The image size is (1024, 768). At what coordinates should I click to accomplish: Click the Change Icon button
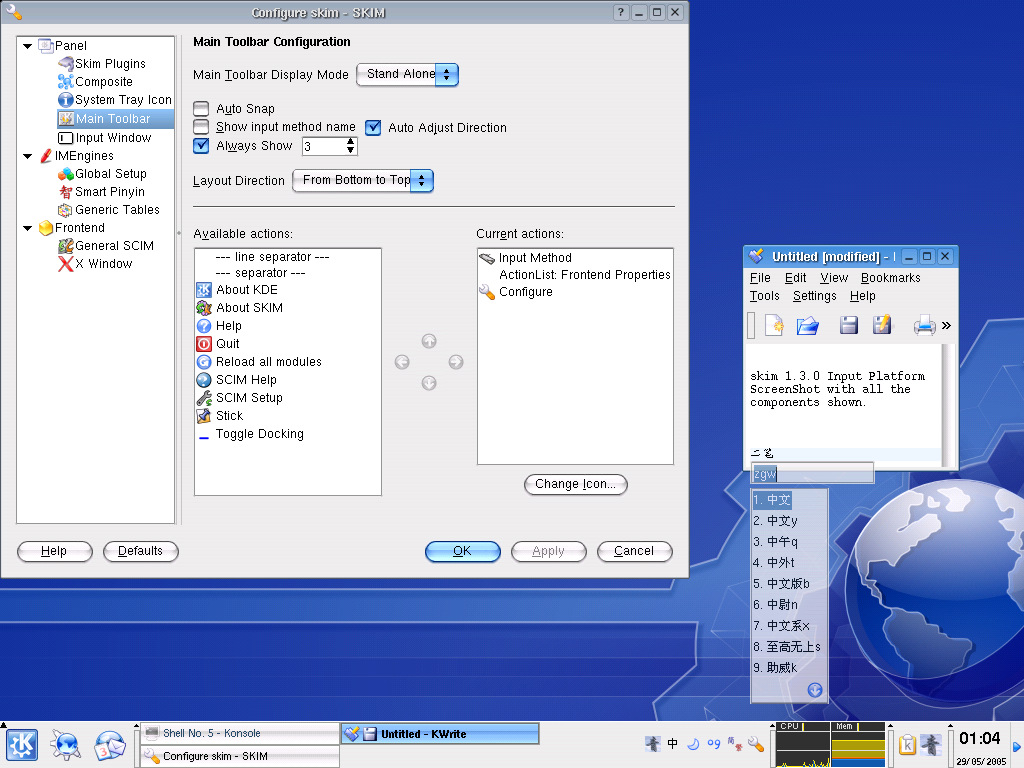(575, 484)
